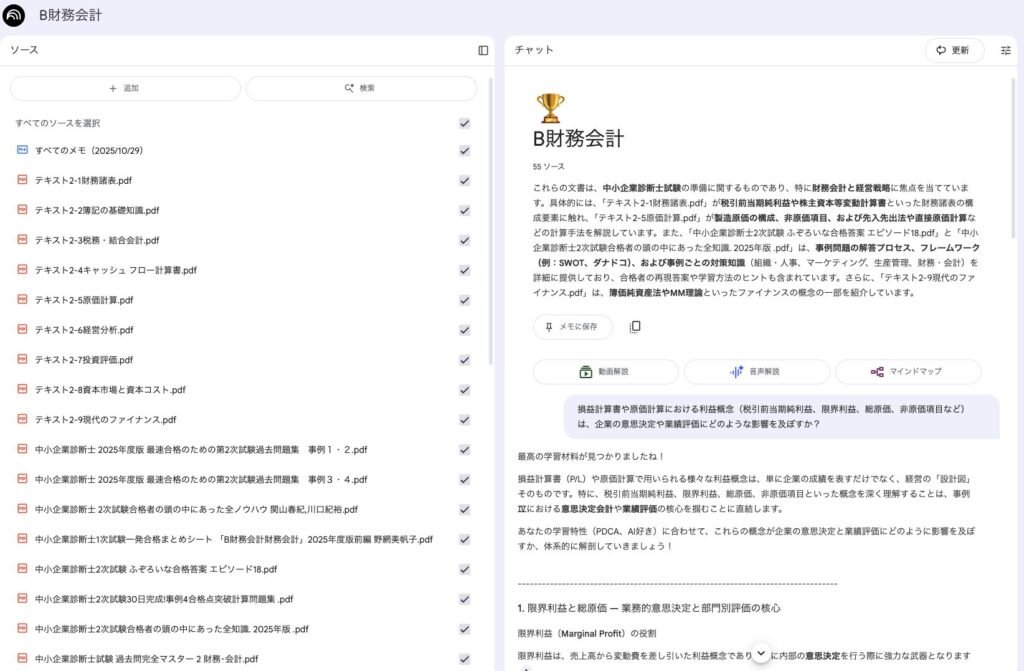This screenshot has width=1024, height=671.
Task: Open chat settings sliders icon
Action: click(1005, 50)
